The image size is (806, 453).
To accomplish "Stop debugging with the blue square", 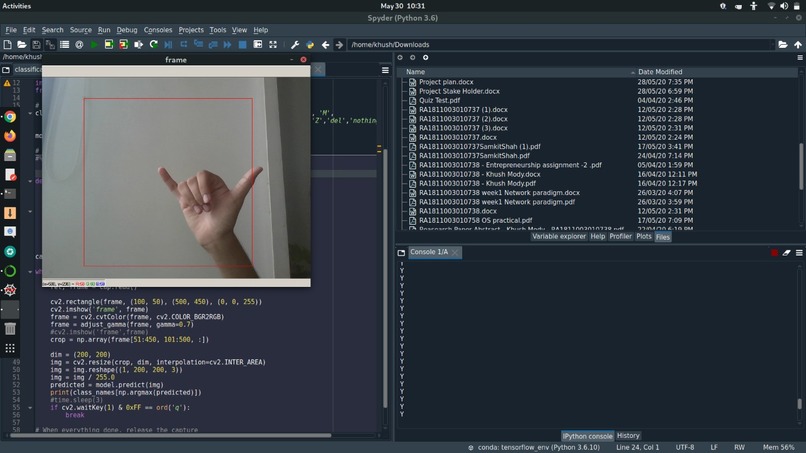I will tap(243, 45).
